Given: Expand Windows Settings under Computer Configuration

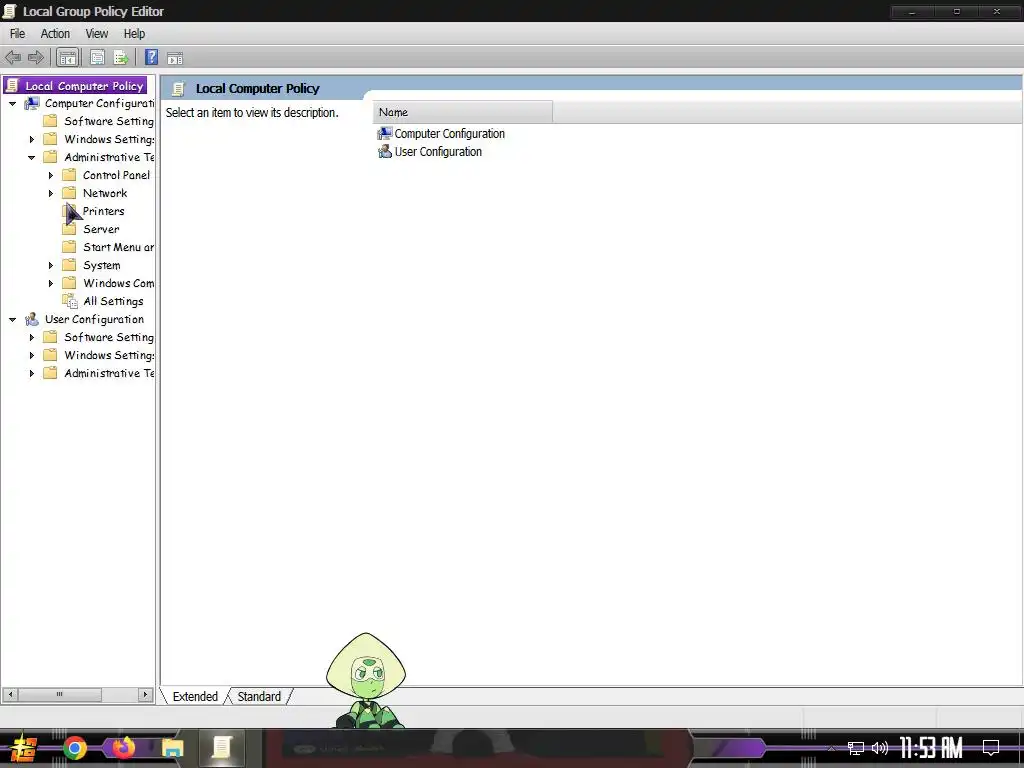Looking at the screenshot, I should [x=31, y=139].
